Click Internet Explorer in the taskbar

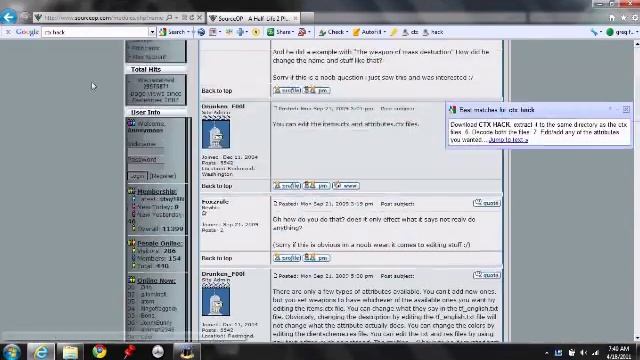tap(40, 351)
